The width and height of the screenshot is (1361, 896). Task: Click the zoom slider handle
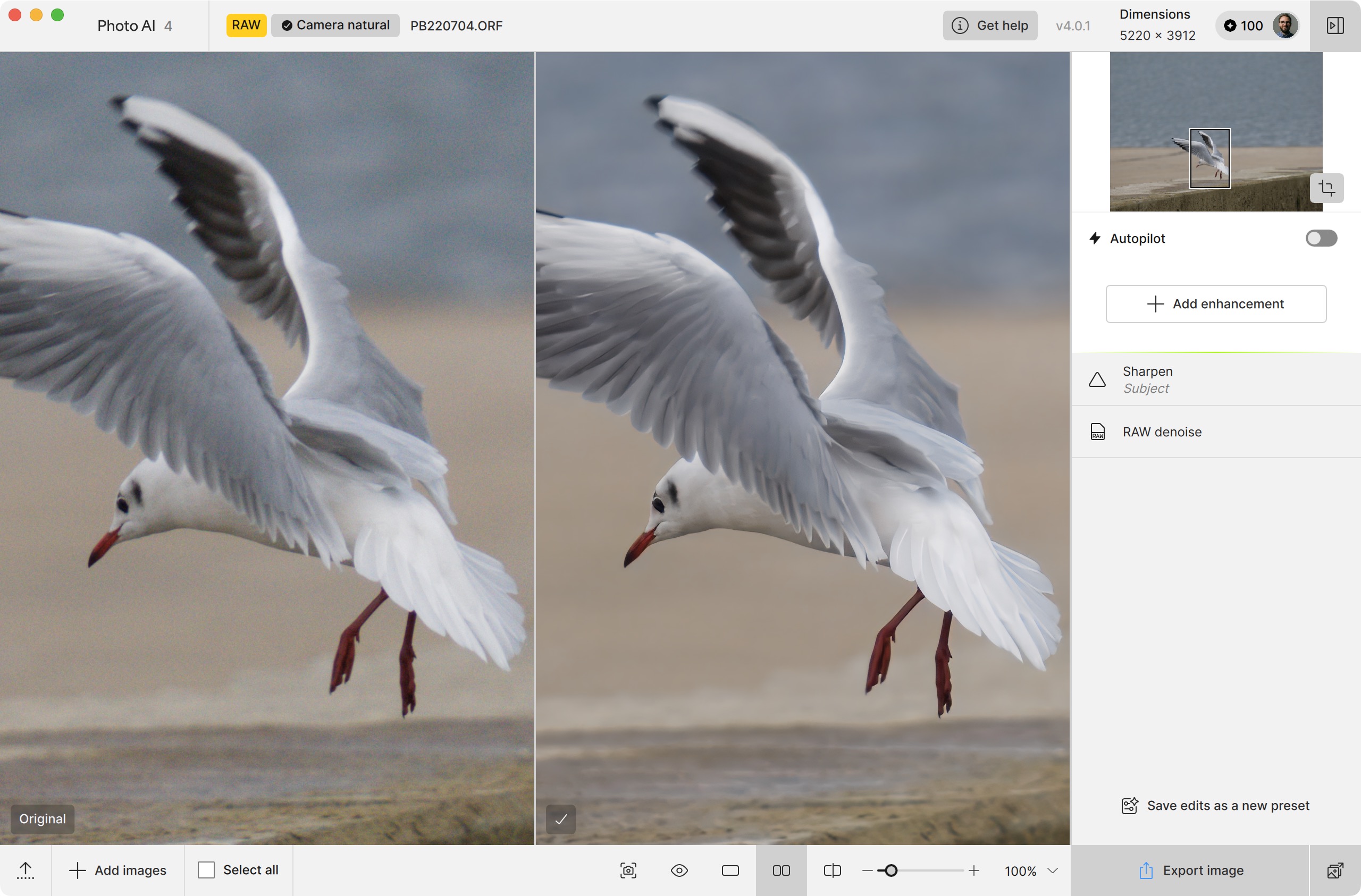point(890,870)
